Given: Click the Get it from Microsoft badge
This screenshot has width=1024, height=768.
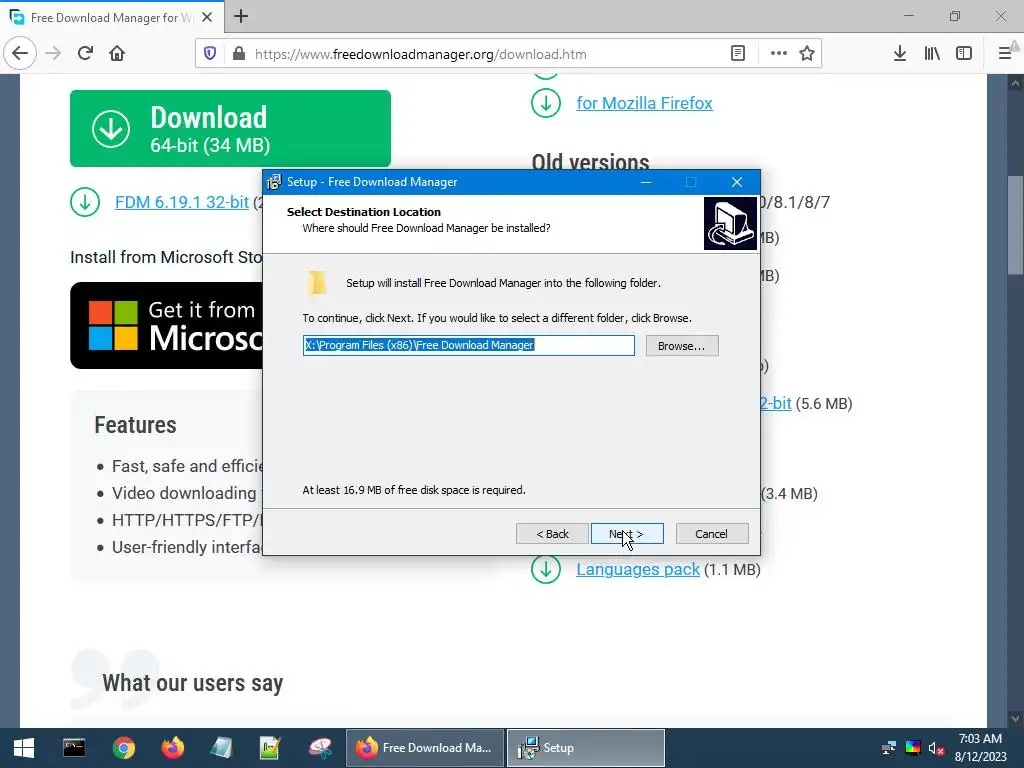Looking at the screenshot, I should pyautogui.click(x=167, y=325).
